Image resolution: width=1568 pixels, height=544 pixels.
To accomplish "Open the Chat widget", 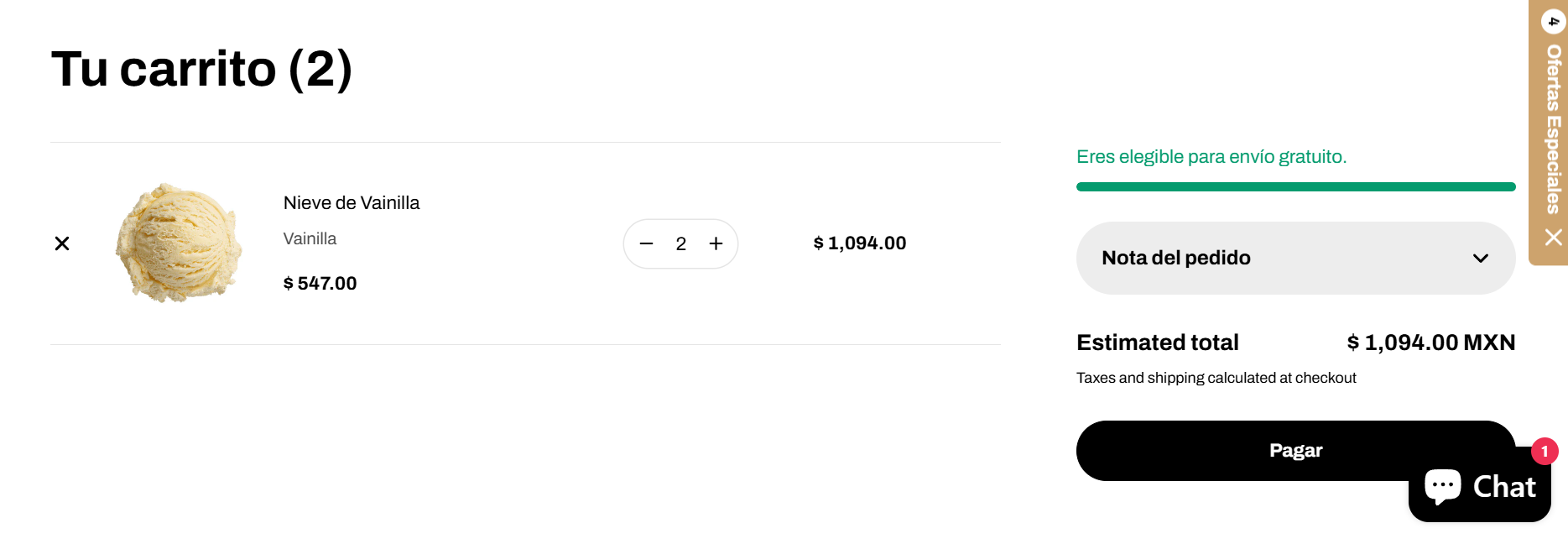I will [x=1479, y=486].
